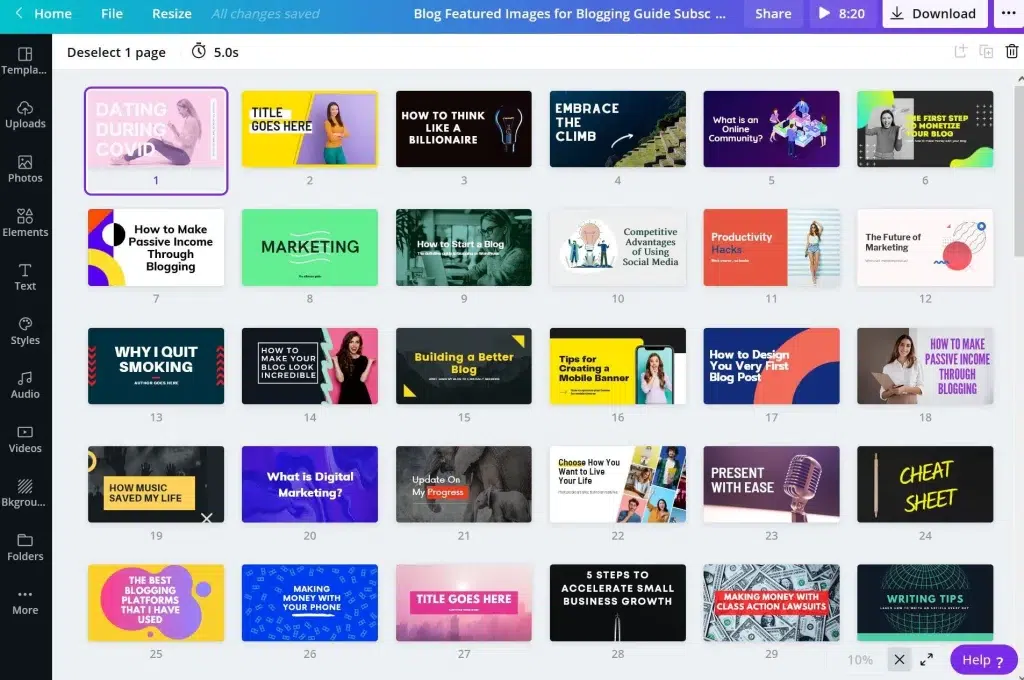The height and width of the screenshot is (680, 1024).
Task: Open the Styles panel
Action: (x=25, y=331)
